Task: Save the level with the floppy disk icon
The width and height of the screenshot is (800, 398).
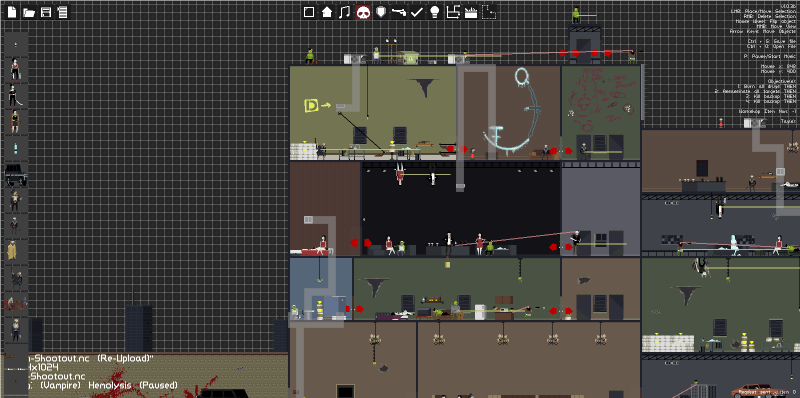Action: 45,12
